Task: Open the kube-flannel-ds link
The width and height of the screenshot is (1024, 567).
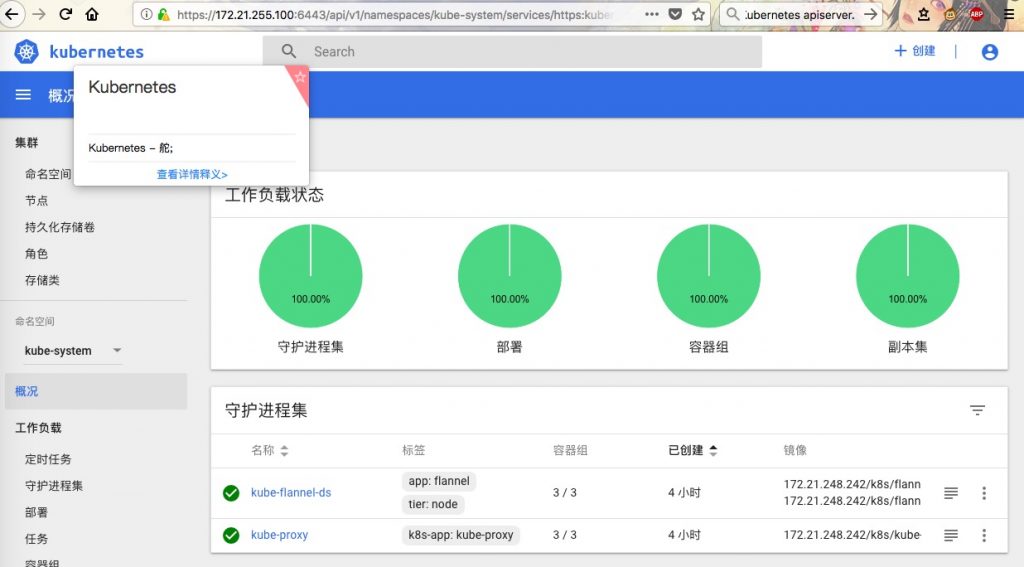Action: [291, 493]
